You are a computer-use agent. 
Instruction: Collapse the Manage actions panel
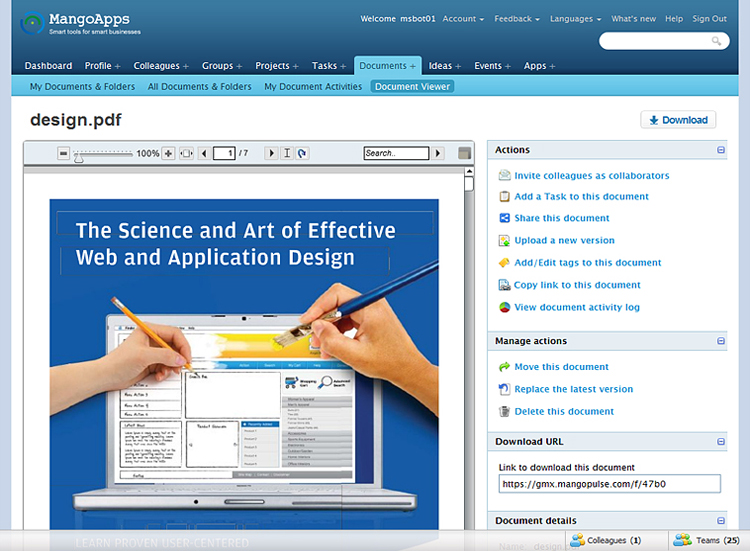coord(721,341)
